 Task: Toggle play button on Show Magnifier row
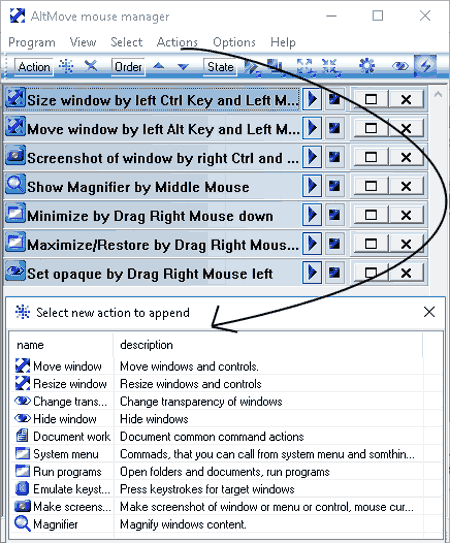pos(312,186)
